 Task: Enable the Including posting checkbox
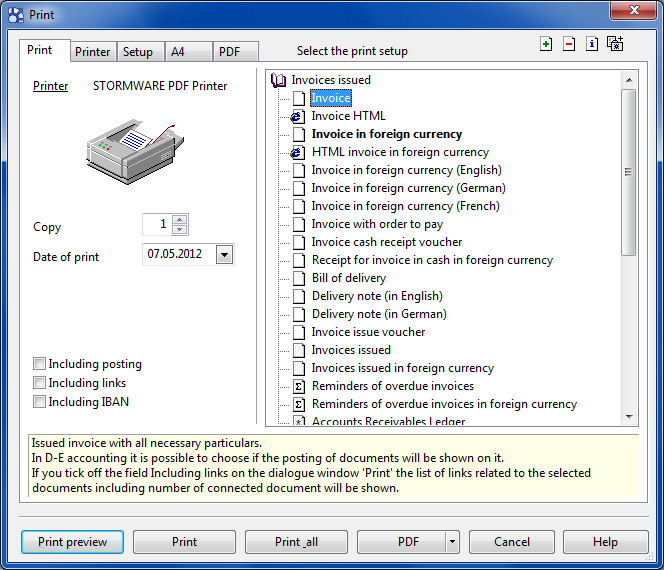[x=40, y=364]
